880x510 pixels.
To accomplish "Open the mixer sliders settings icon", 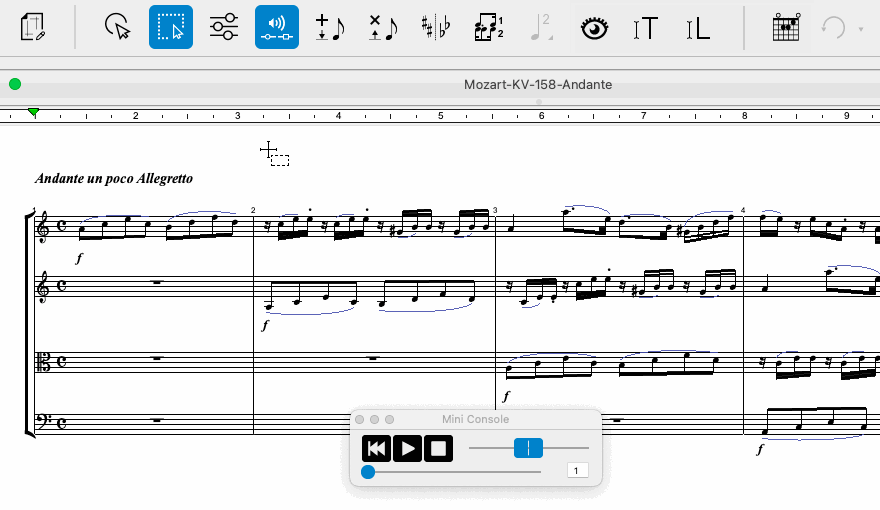I will point(224,27).
